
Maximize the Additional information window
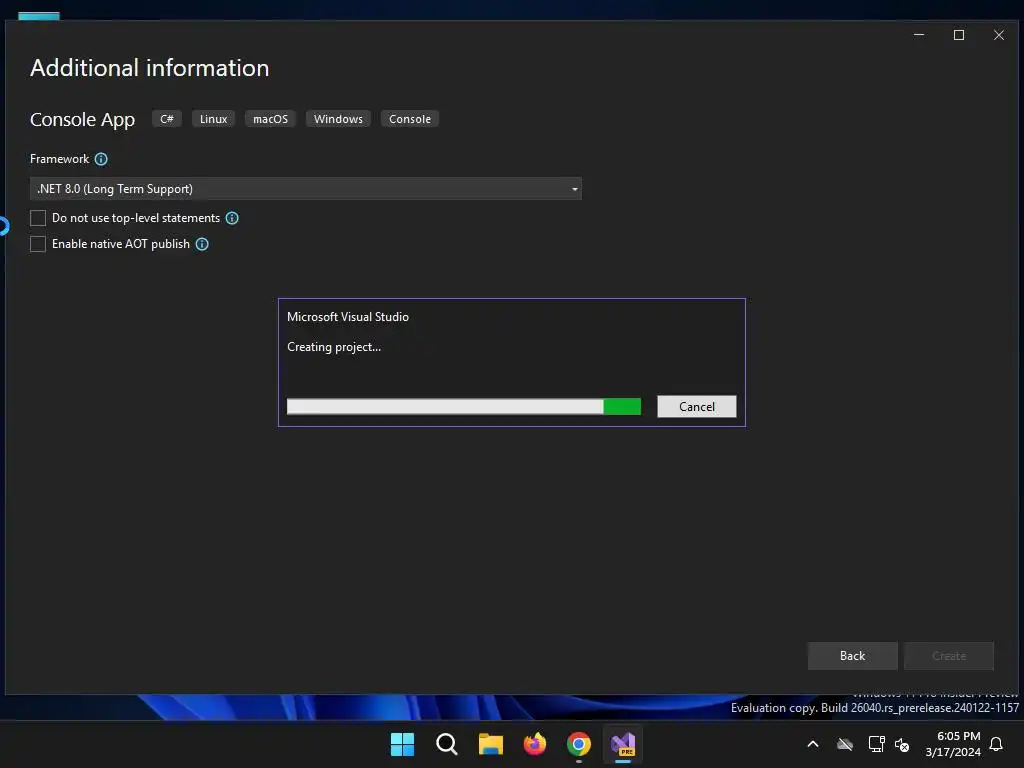(x=959, y=35)
